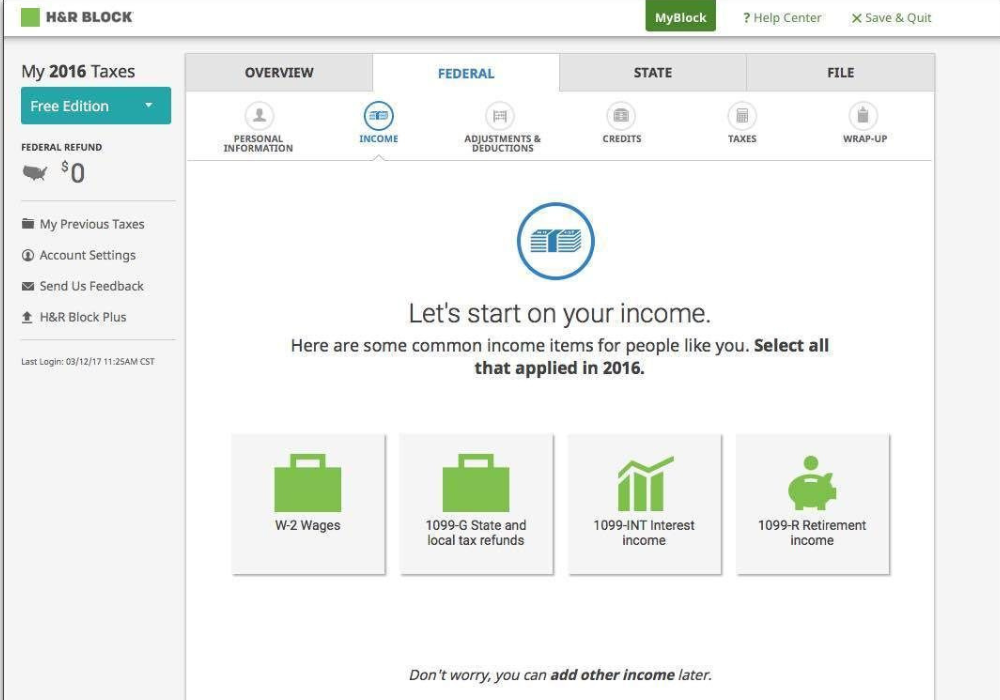Click the upload arrow icon beside H&R Block Plus
Screen dimensions: 1000x700
[x=27, y=317]
